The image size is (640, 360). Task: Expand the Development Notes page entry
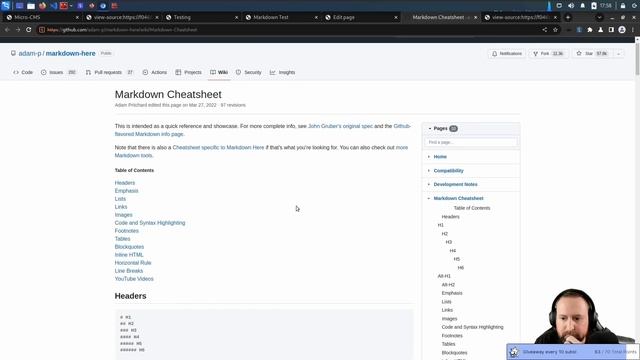point(429,184)
